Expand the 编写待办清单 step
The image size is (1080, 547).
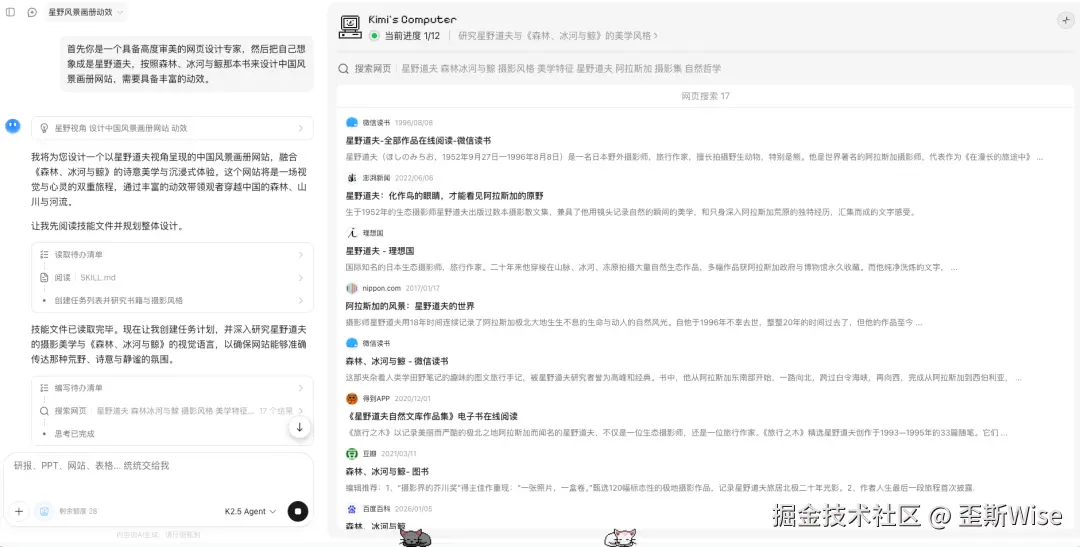(x=172, y=388)
